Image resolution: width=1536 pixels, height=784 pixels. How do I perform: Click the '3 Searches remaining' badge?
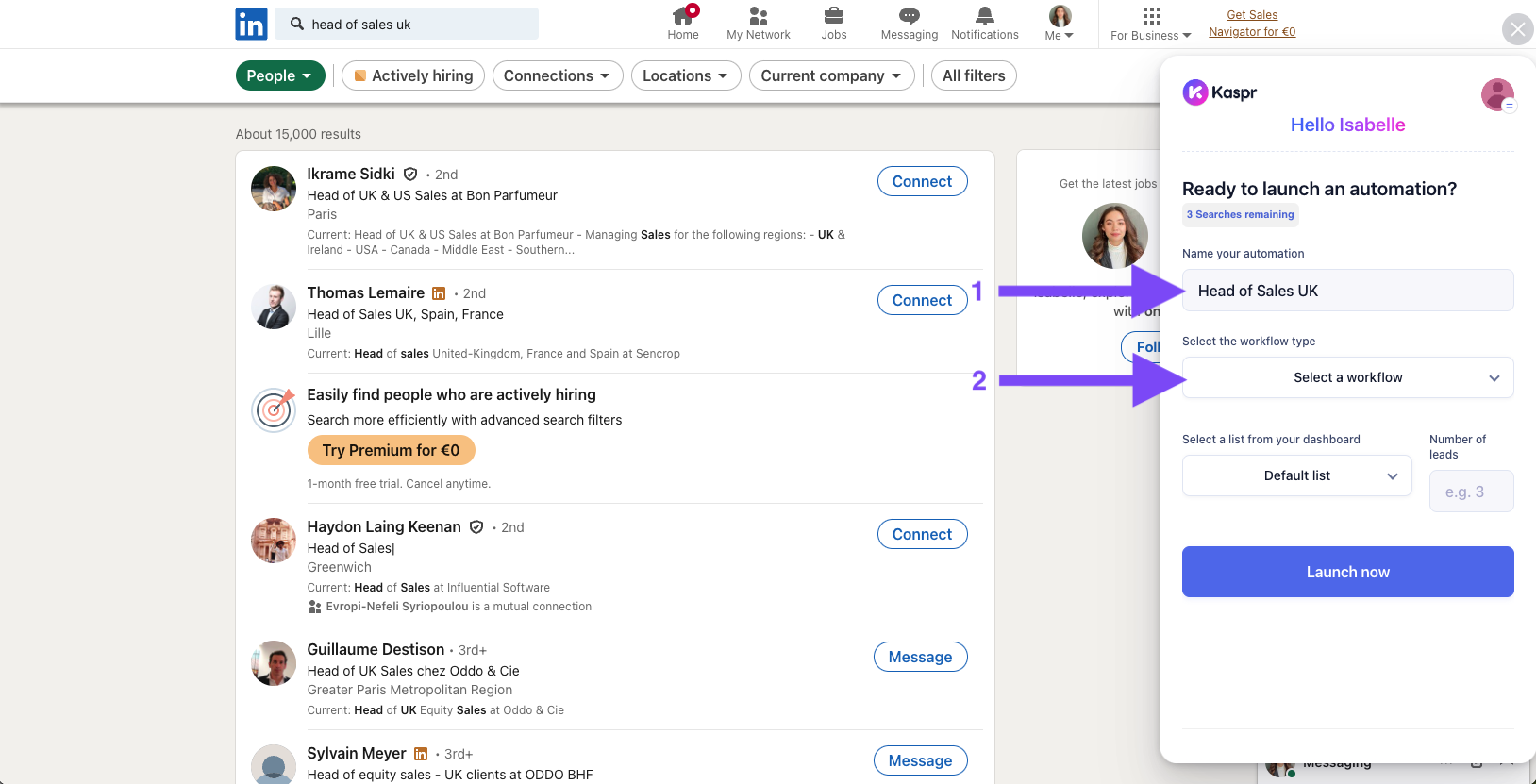(x=1241, y=215)
